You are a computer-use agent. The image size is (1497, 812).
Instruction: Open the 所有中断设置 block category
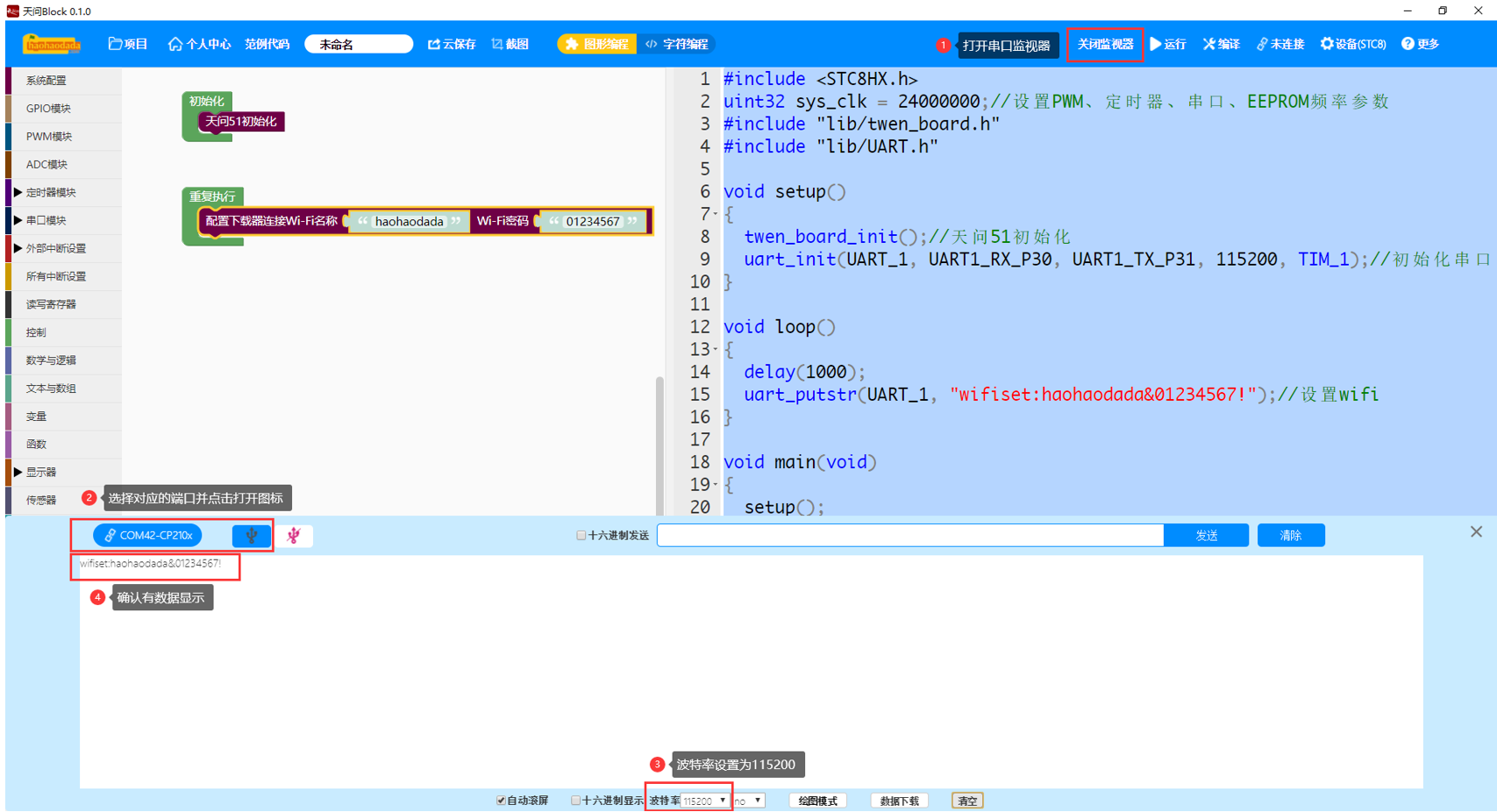click(63, 276)
